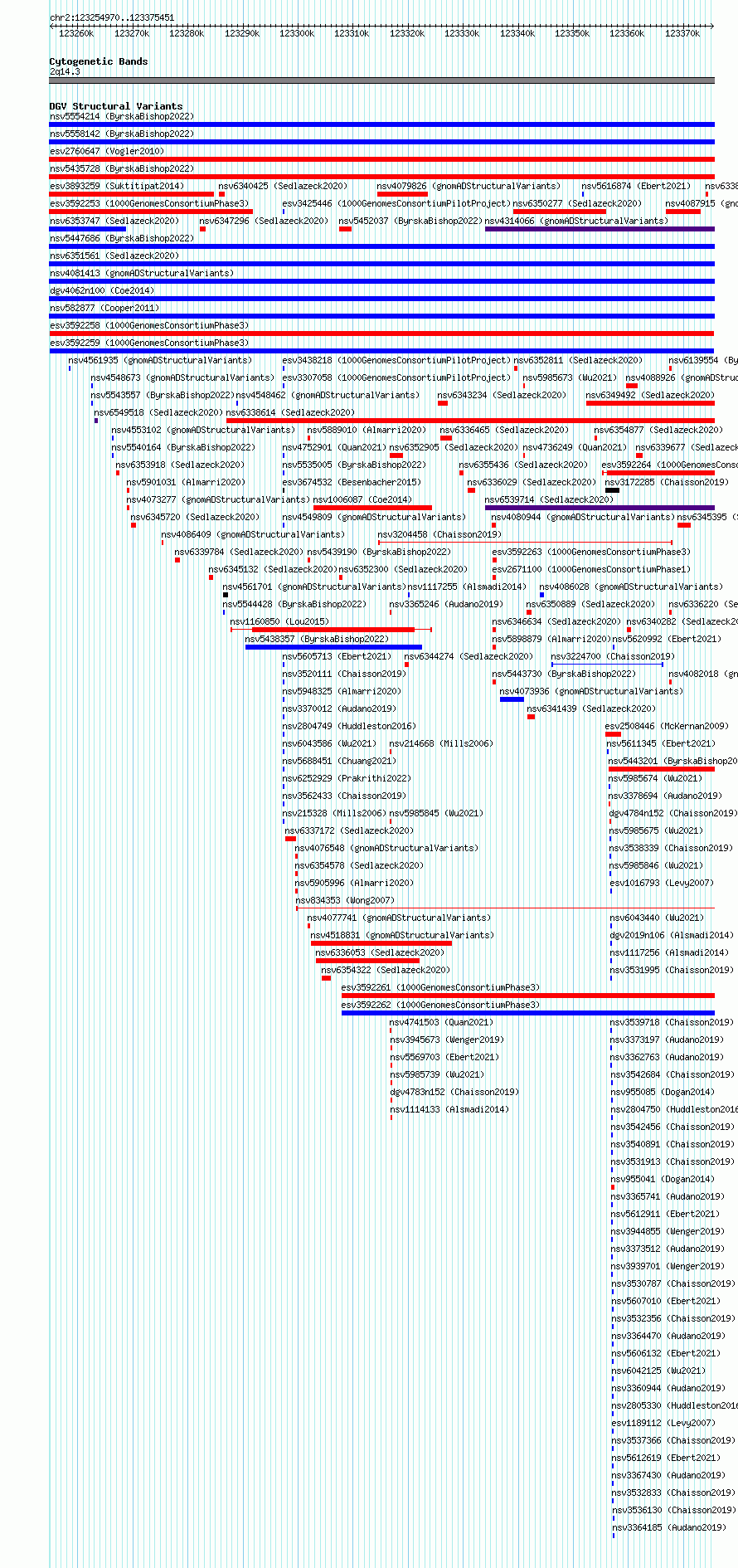The width and height of the screenshot is (738, 1568).
Task: Select esv3893259 (Suktitipat2014) variant
Action: pos(117,187)
